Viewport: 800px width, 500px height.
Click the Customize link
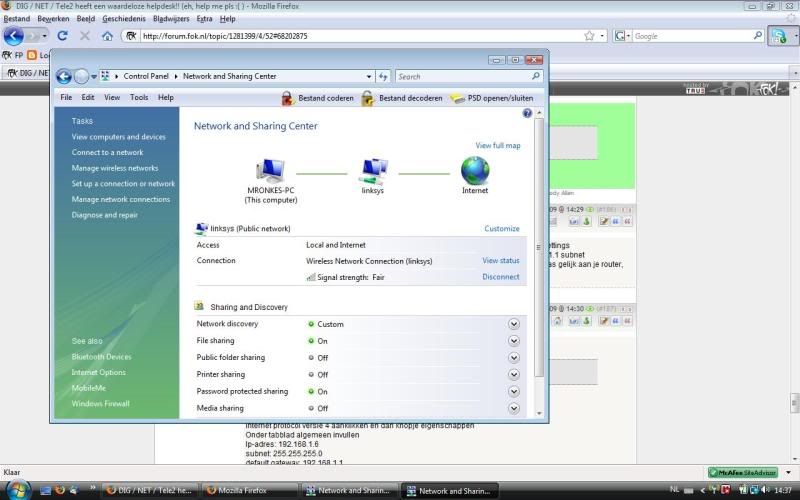(502, 229)
